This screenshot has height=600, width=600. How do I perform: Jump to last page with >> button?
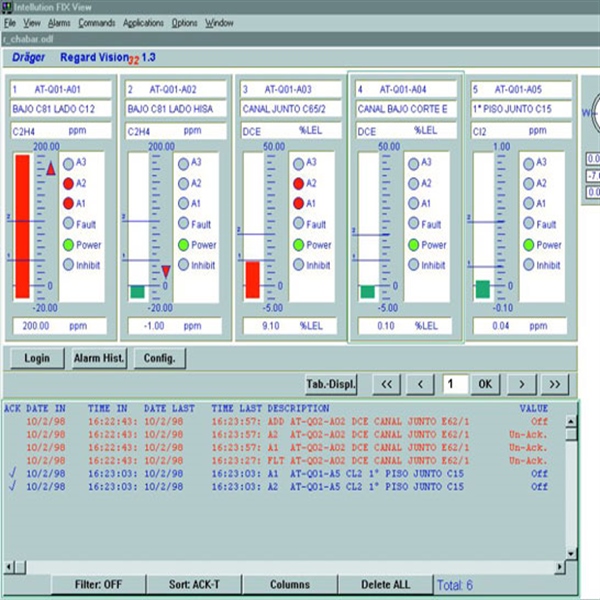tap(553, 384)
